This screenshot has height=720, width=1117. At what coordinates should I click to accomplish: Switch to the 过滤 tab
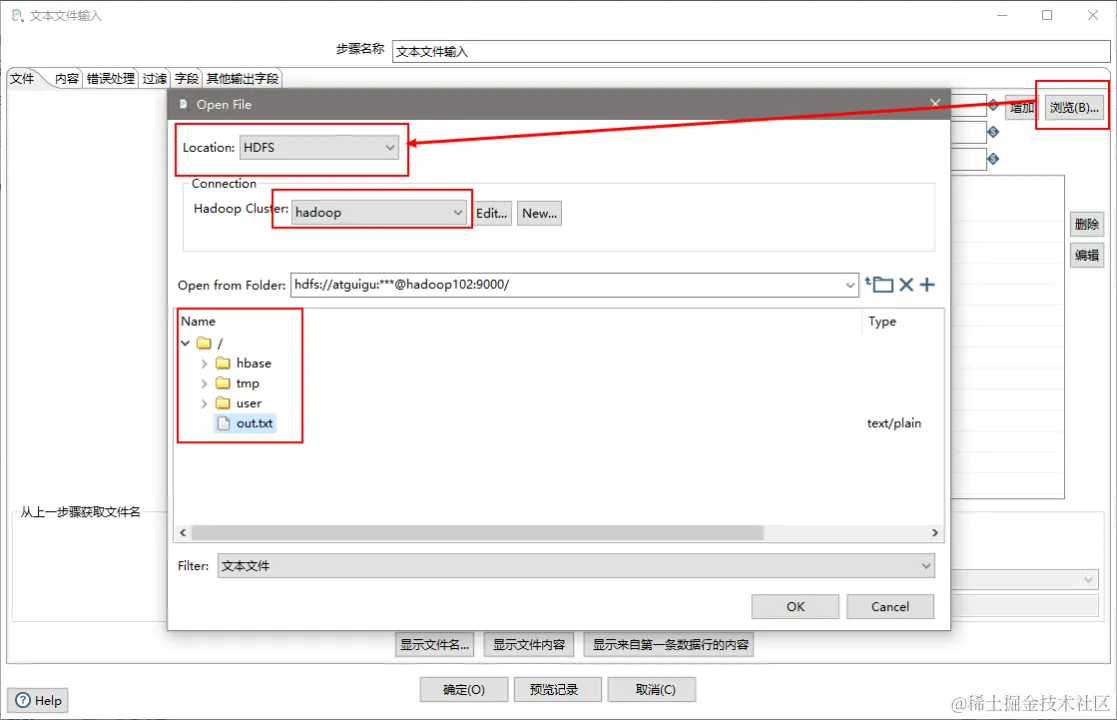coord(155,78)
